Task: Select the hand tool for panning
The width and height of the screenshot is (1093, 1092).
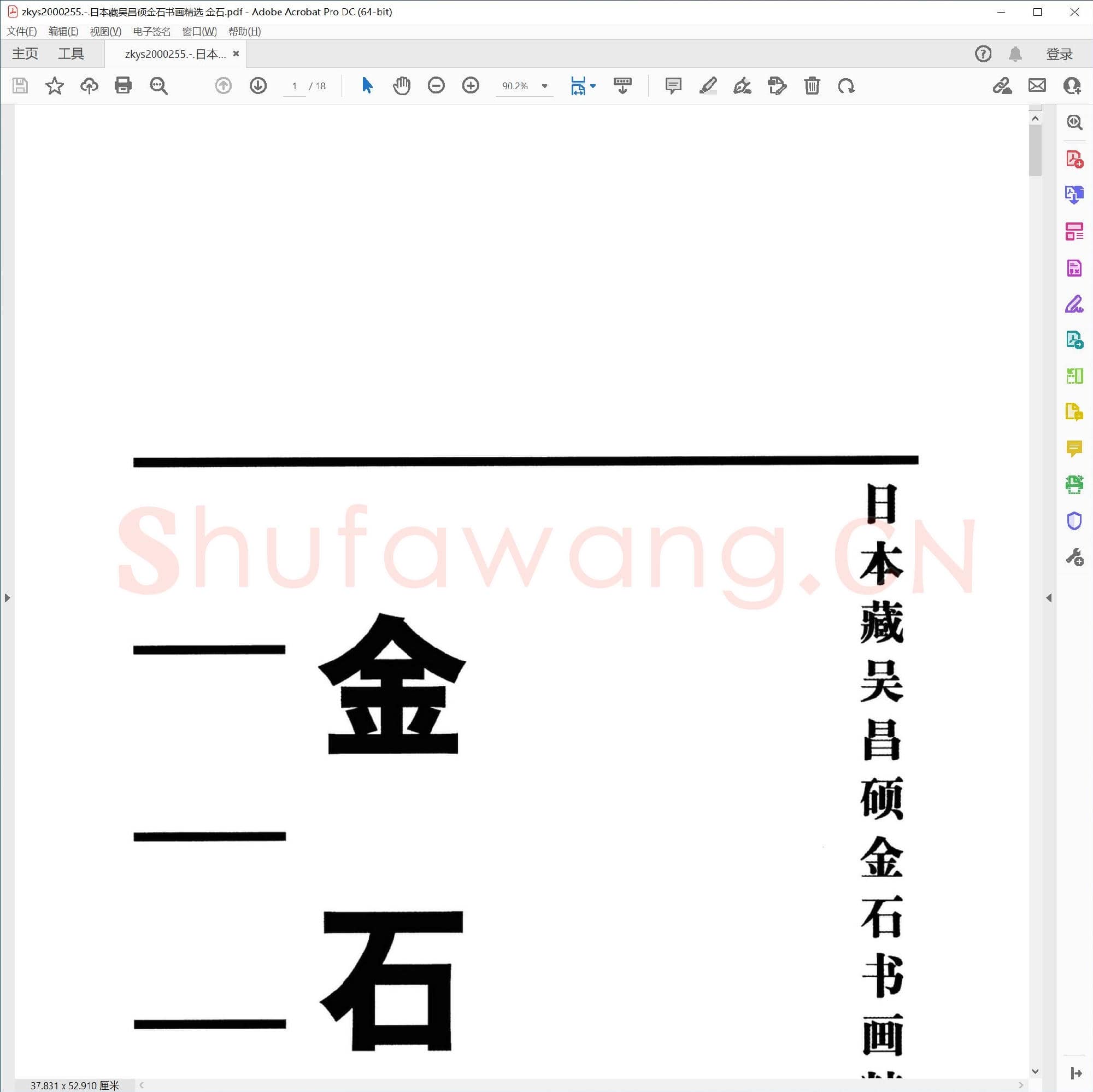Action: pos(402,86)
